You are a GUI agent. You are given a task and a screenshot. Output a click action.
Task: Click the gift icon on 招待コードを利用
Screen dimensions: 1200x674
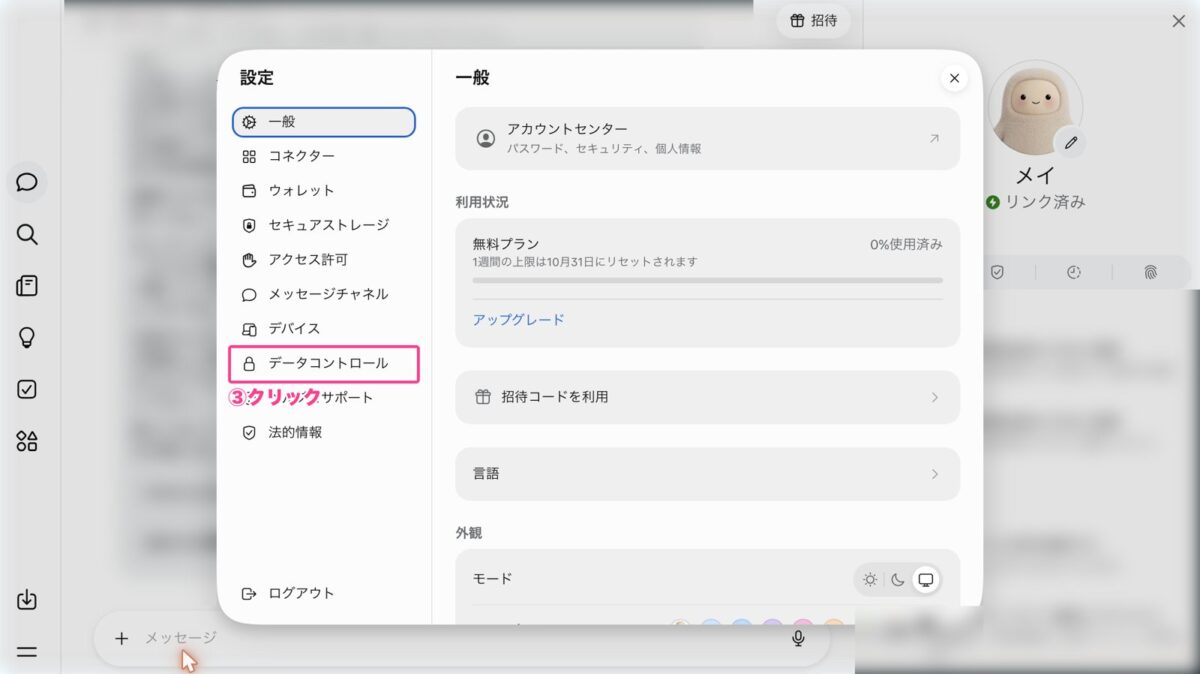483,397
